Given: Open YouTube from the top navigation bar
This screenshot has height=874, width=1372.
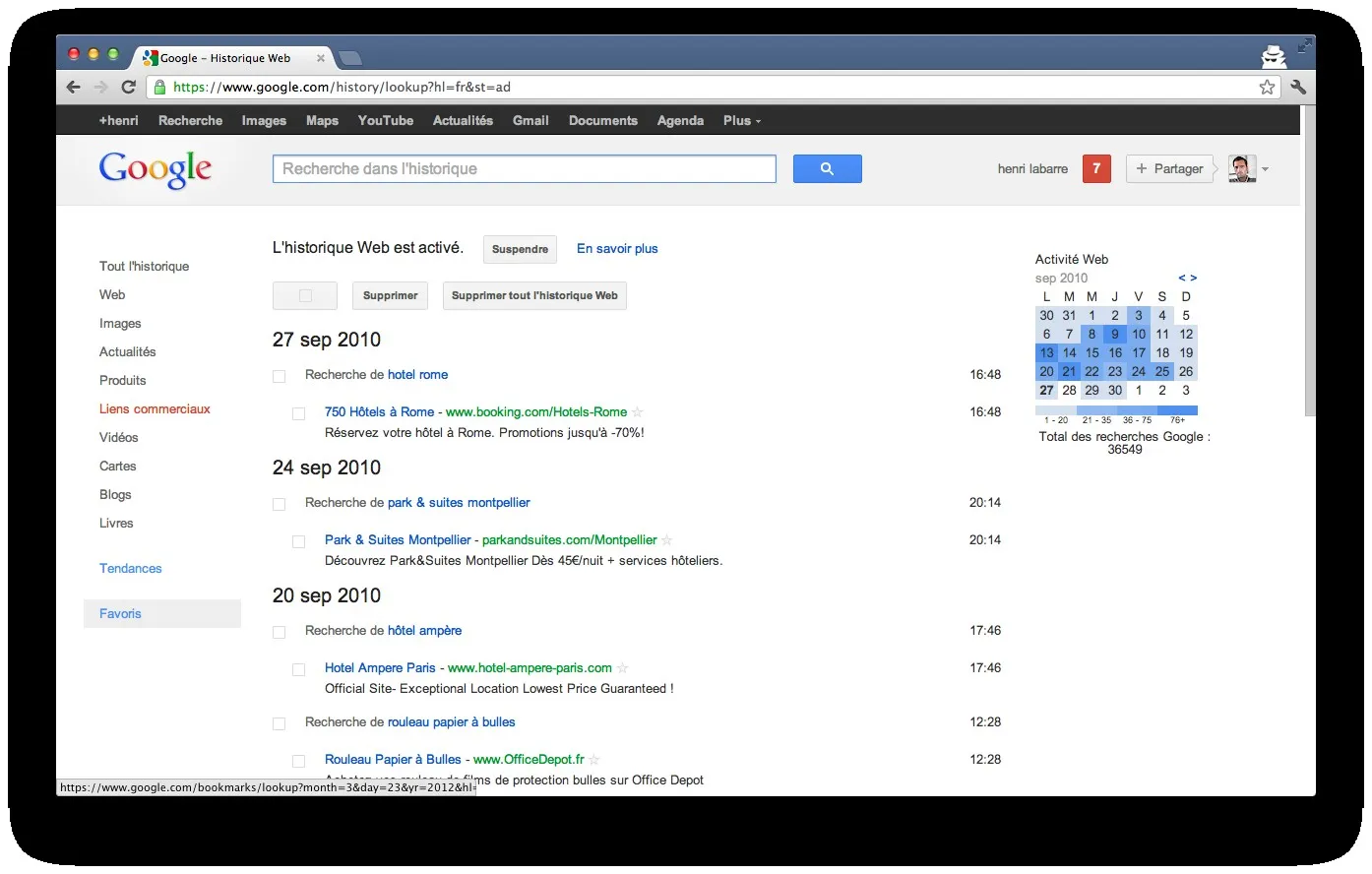Looking at the screenshot, I should click(386, 120).
